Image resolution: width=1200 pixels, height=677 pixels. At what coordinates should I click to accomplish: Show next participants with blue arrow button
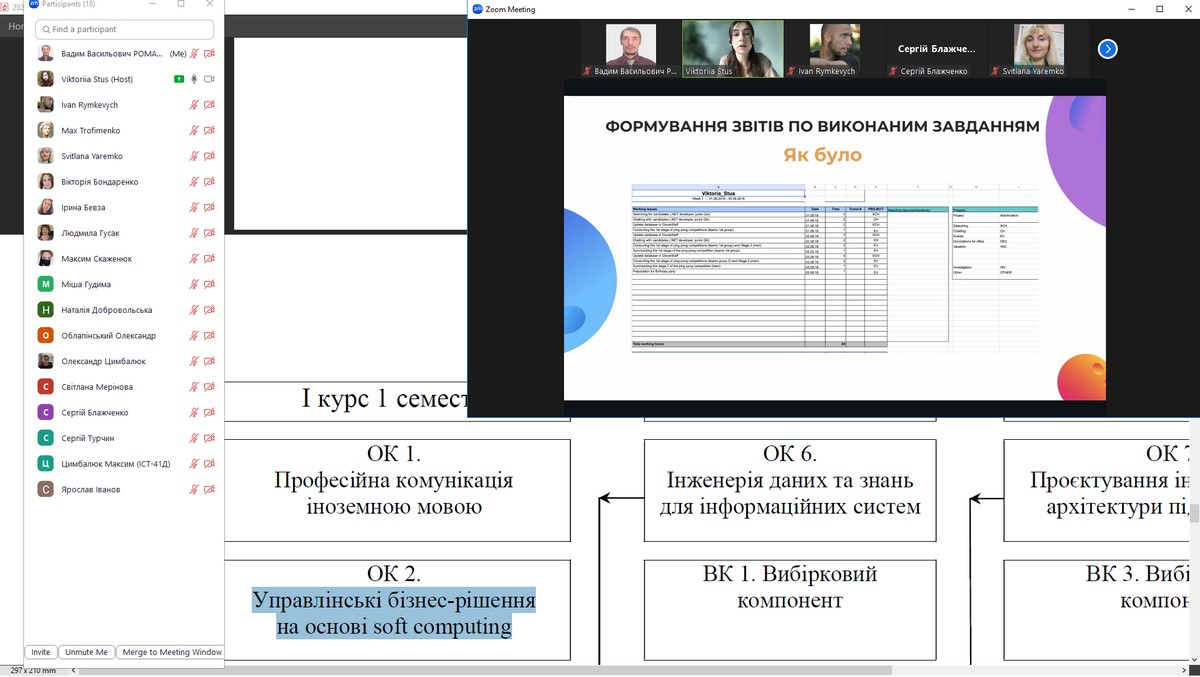(x=1107, y=49)
